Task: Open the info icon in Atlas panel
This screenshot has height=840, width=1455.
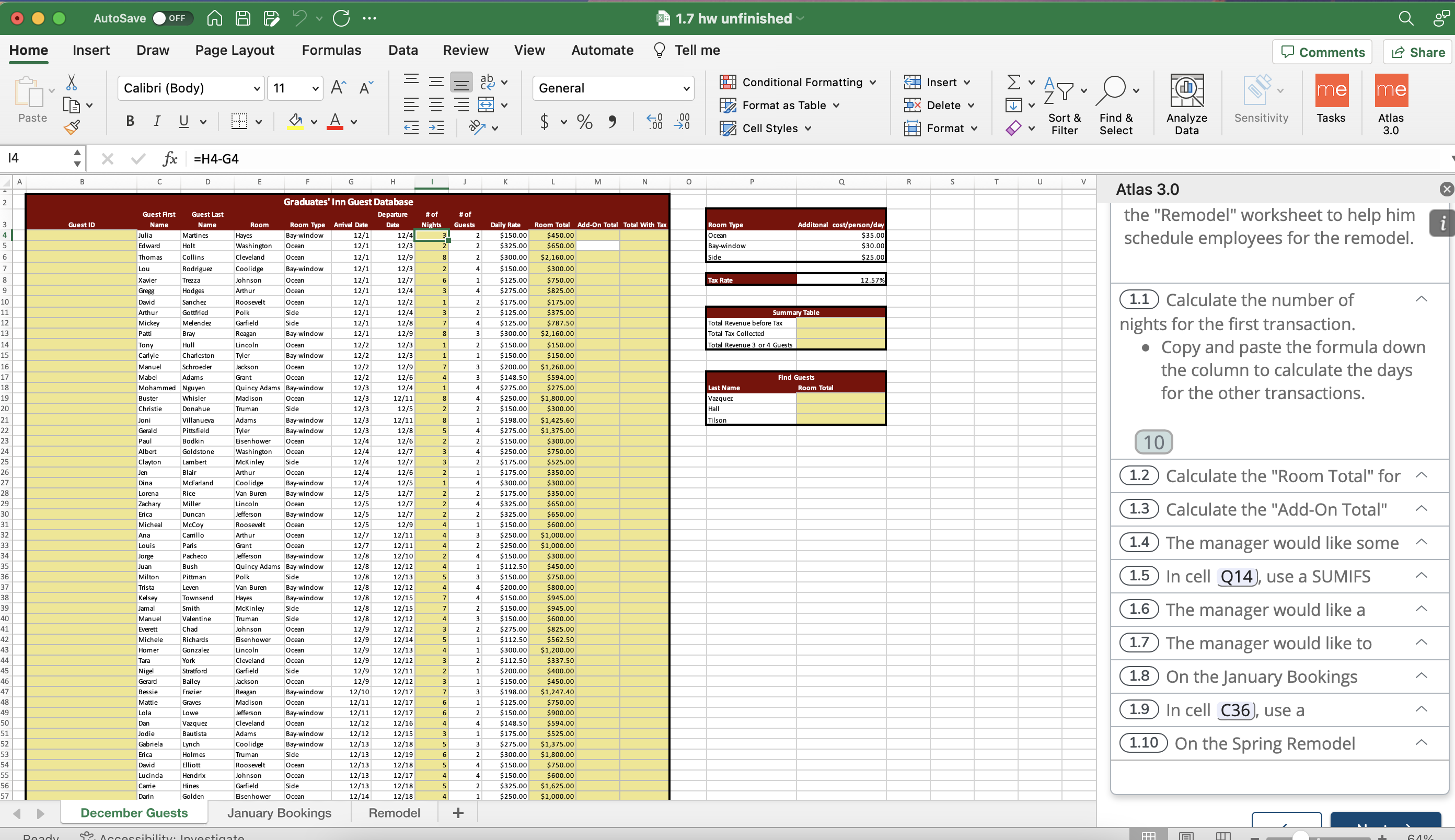Action: (1442, 223)
